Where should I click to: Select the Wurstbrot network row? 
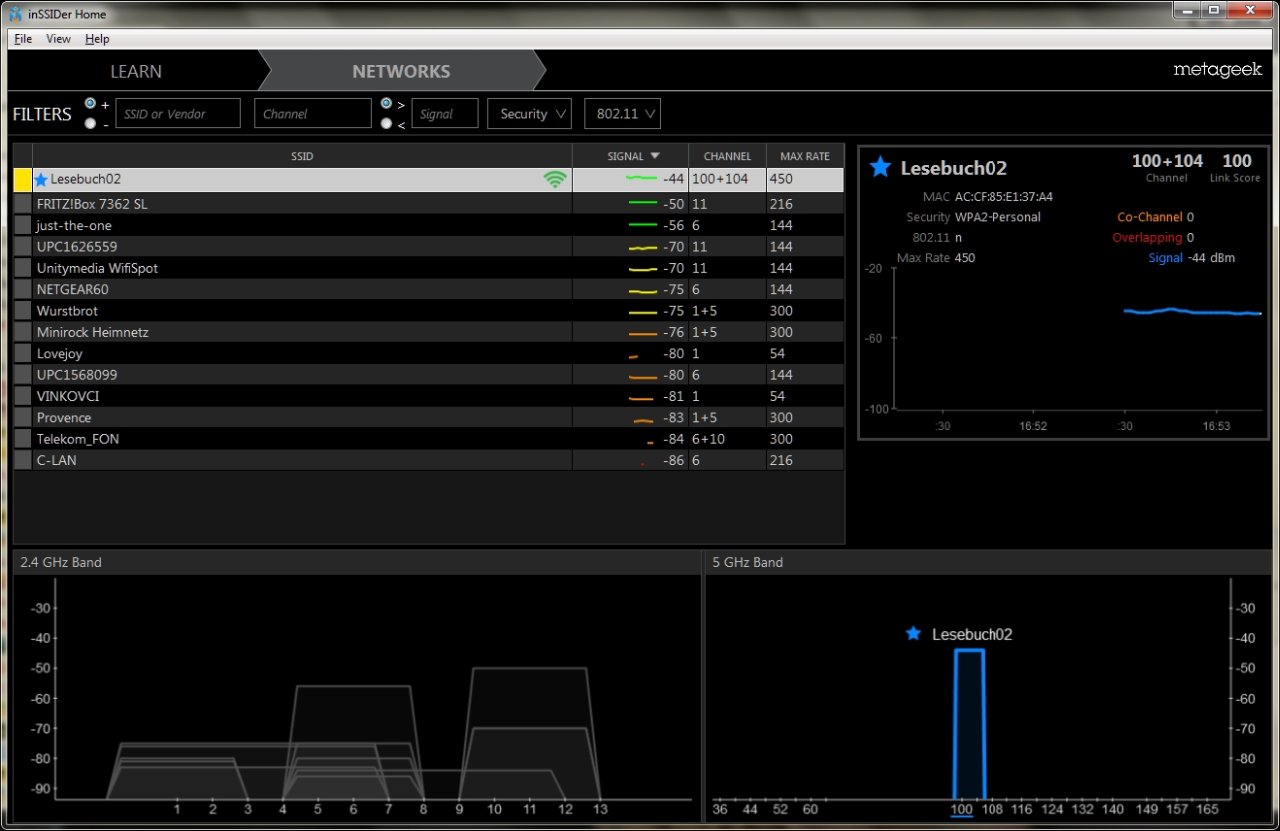pyautogui.click(x=428, y=311)
